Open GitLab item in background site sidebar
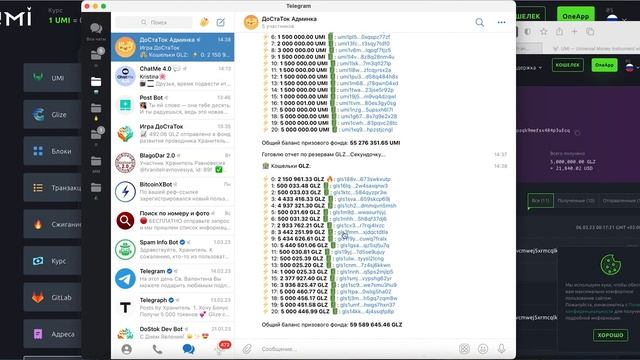This screenshot has height=360, width=640. click(52, 298)
